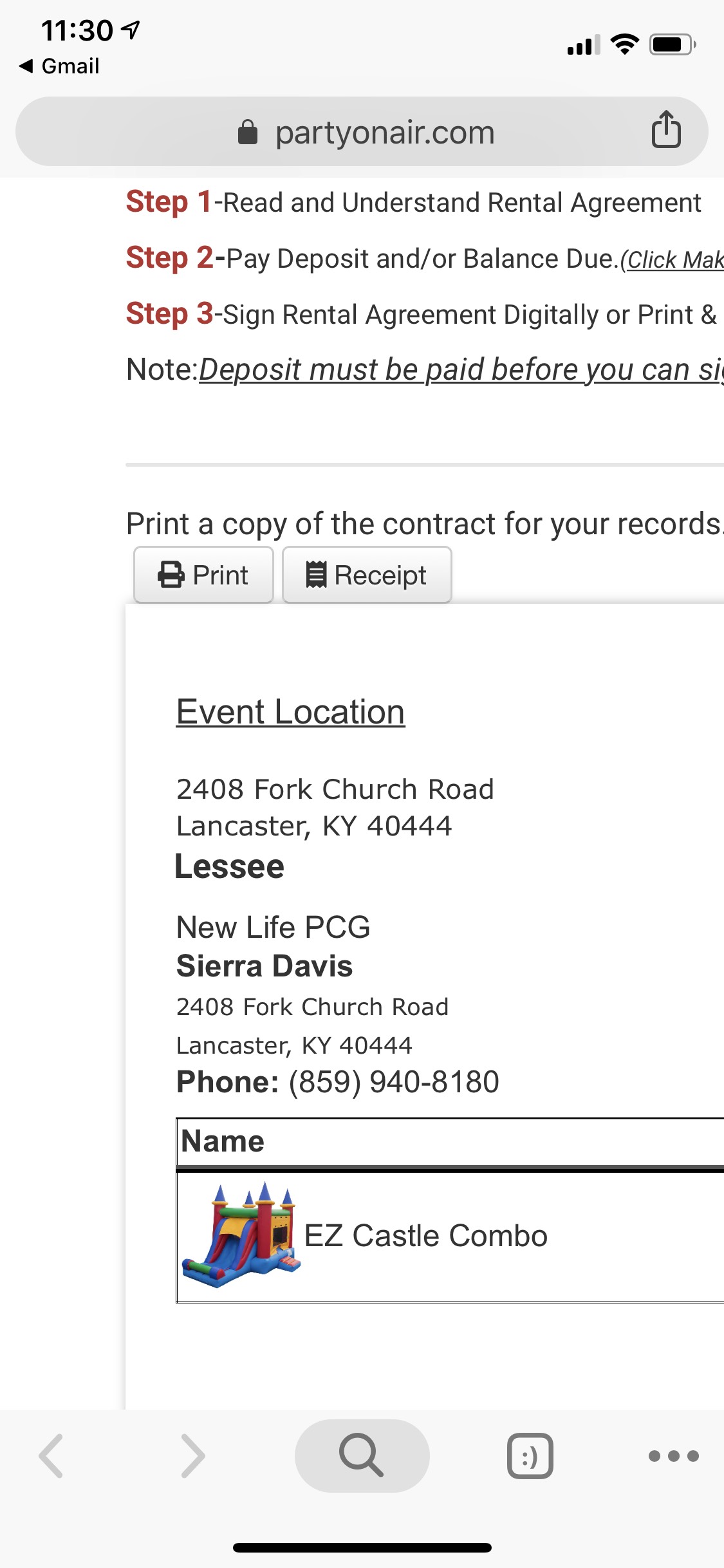The height and width of the screenshot is (1568, 724).
Task: Tap the EZ Castle Combo thumbnail image
Action: (x=239, y=1235)
